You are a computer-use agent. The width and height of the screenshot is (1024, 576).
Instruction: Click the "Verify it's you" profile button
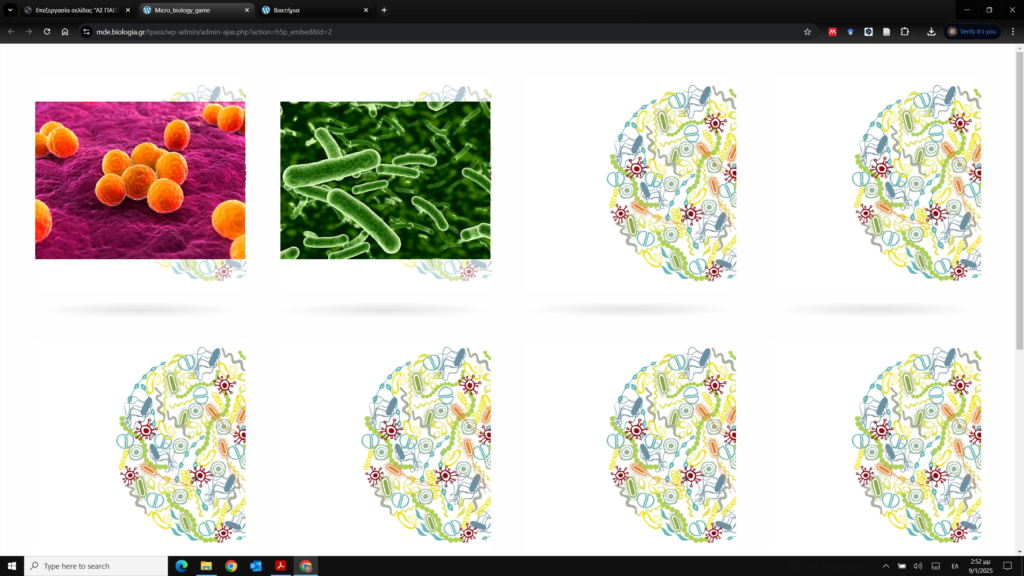(x=972, y=31)
